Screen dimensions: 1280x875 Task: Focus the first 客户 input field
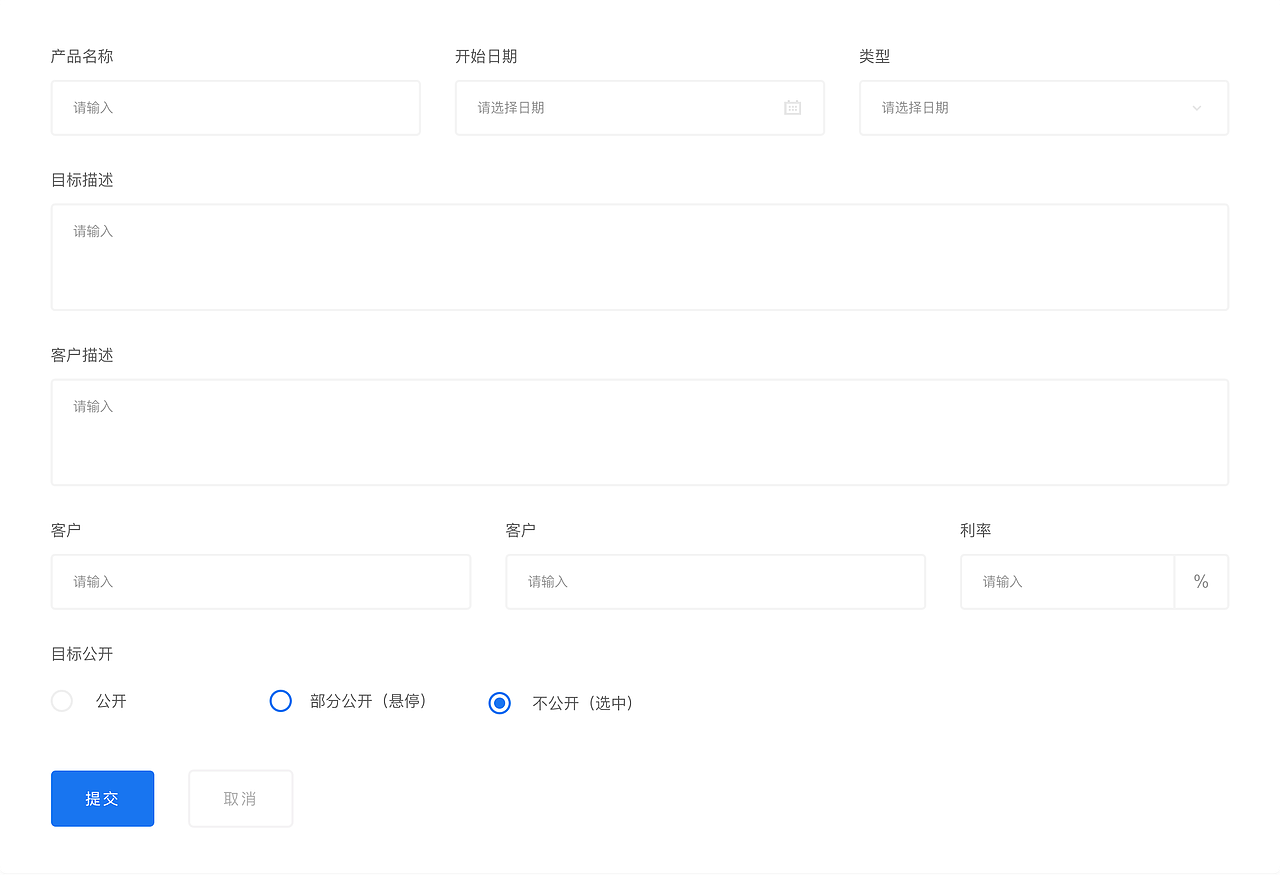260,581
